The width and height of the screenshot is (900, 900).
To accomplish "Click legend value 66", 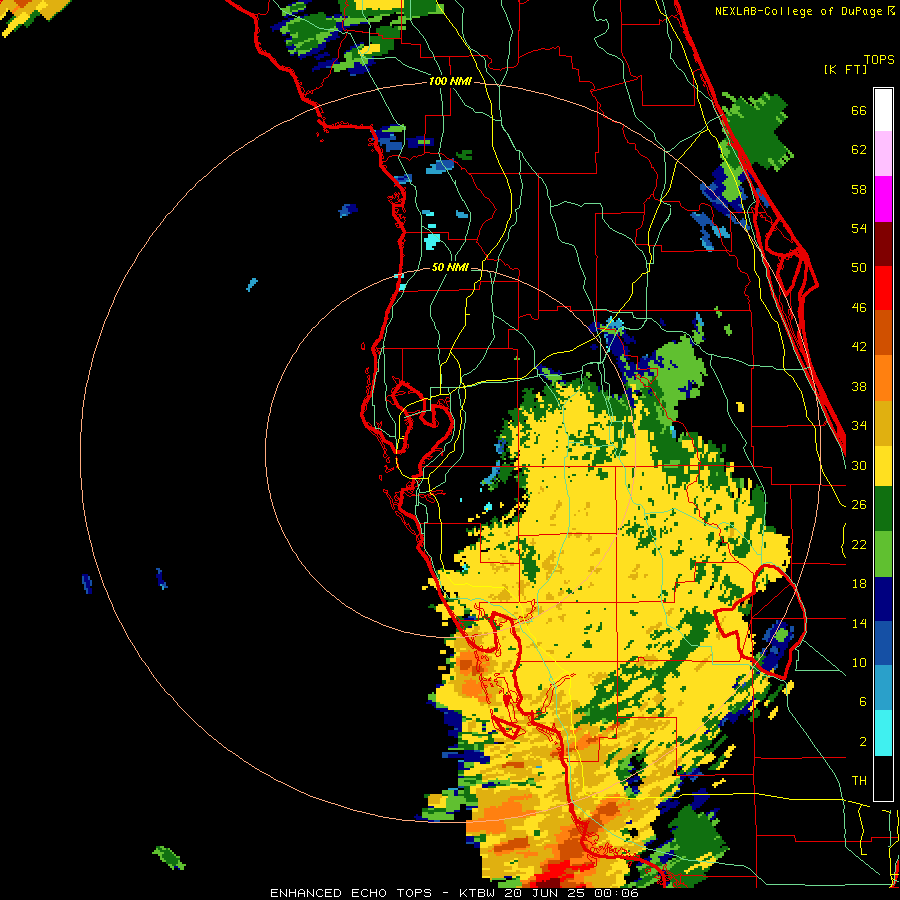I will point(859,110).
